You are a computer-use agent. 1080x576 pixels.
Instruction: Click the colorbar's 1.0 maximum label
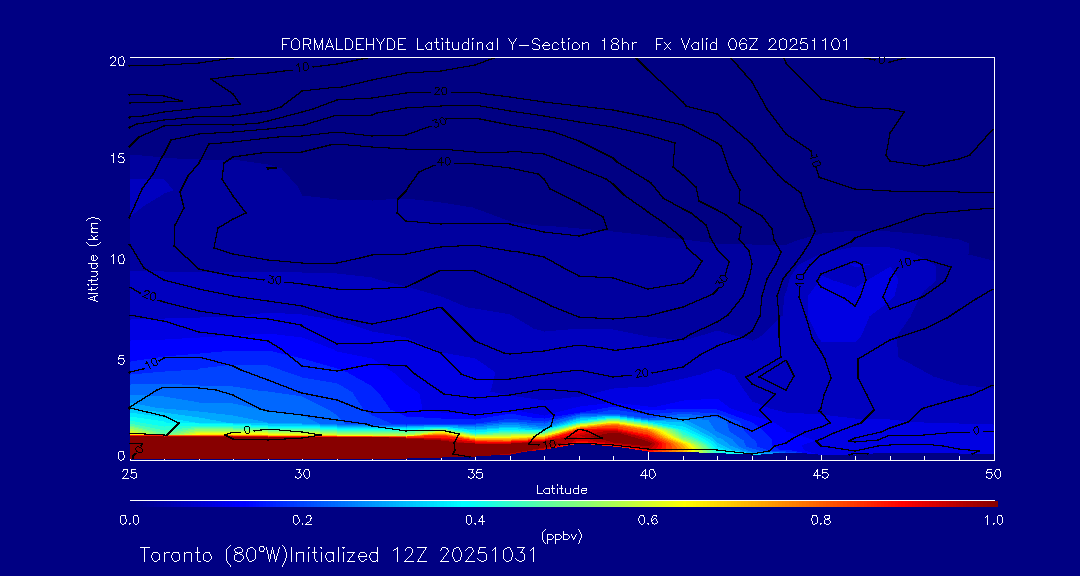993,520
